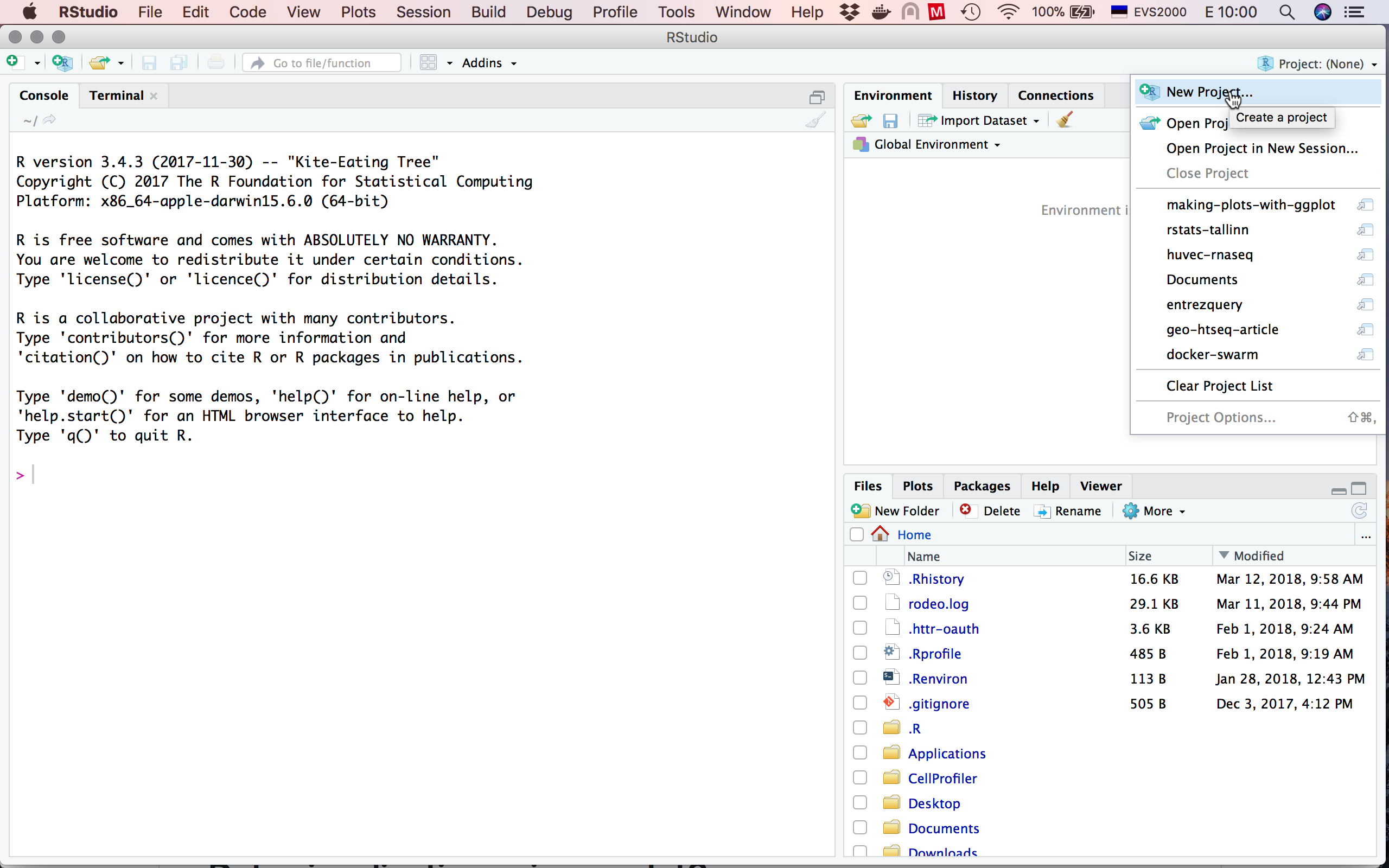Clear the console with the broom icon
The width and height of the screenshot is (1389, 868).
(x=815, y=120)
